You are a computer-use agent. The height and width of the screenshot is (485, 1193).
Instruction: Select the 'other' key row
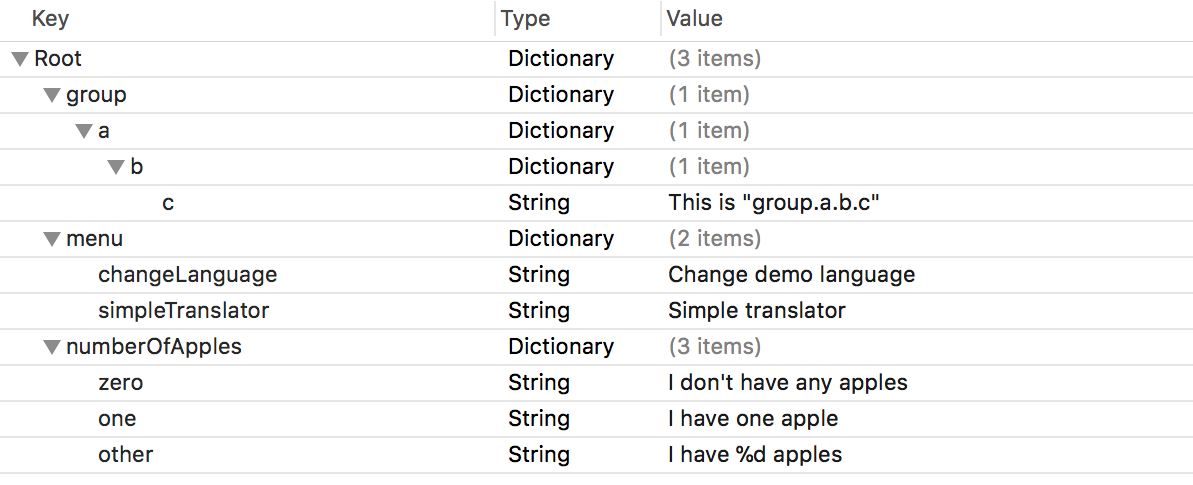pyautogui.click(x=125, y=455)
